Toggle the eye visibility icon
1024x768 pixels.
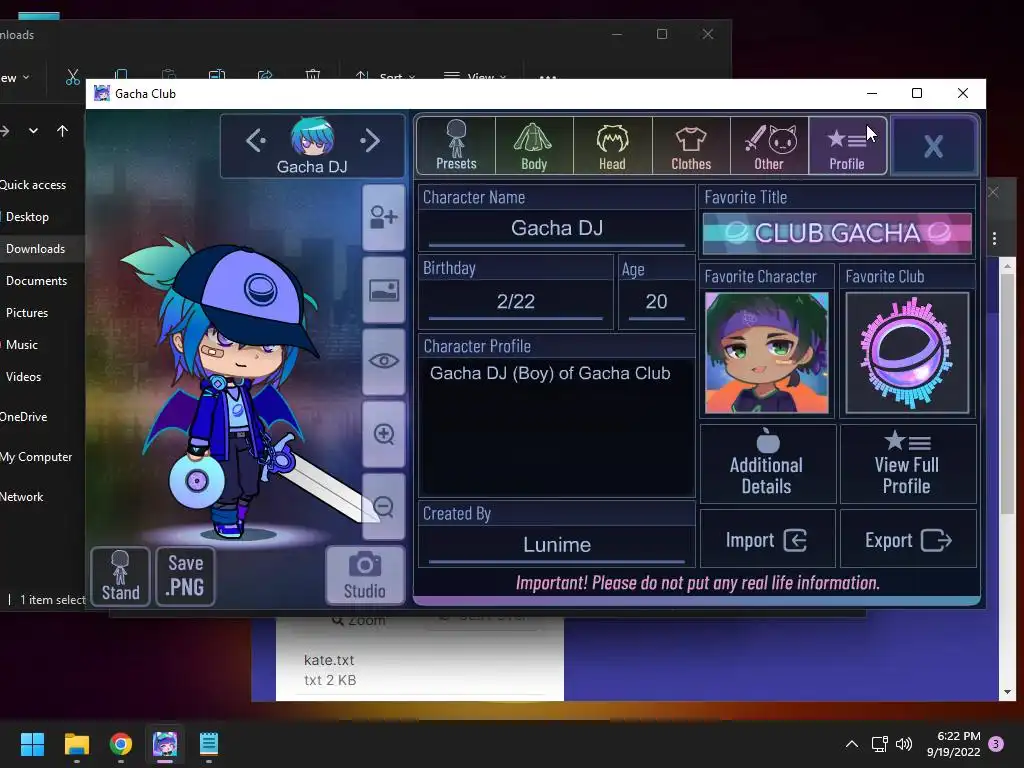383,361
